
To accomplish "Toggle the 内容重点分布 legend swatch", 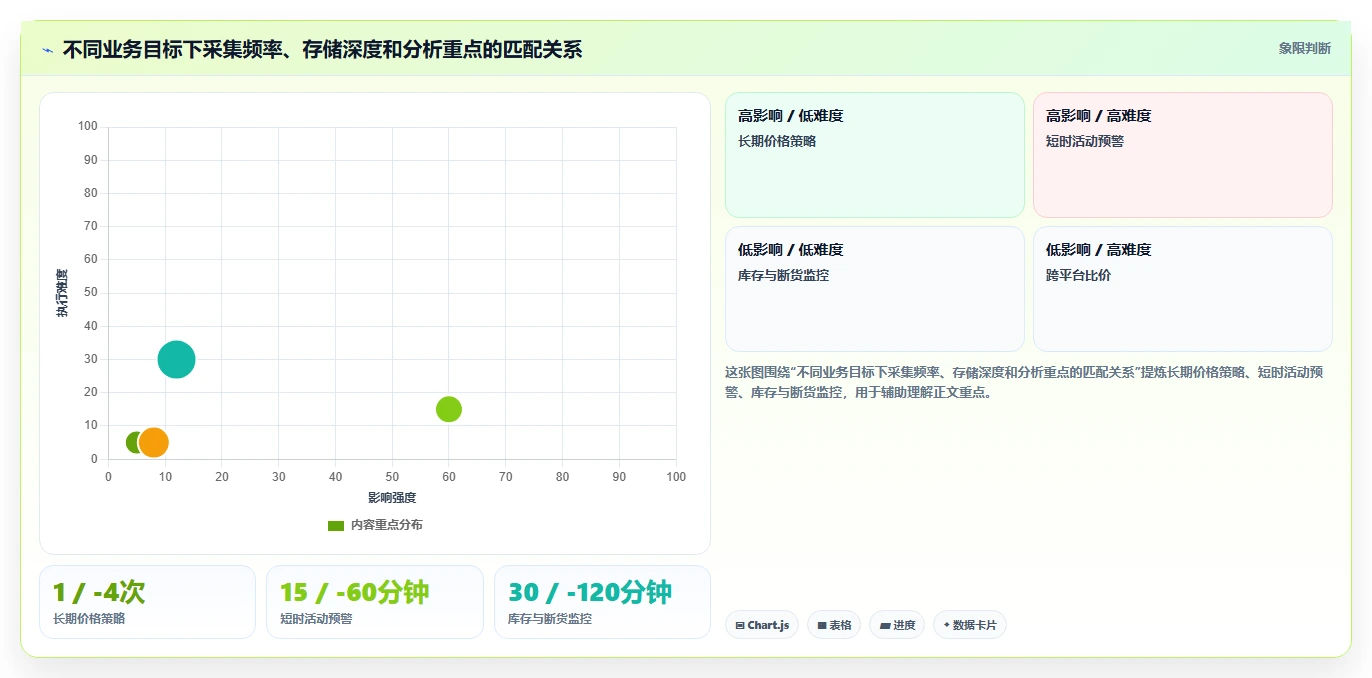I will [x=336, y=525].
